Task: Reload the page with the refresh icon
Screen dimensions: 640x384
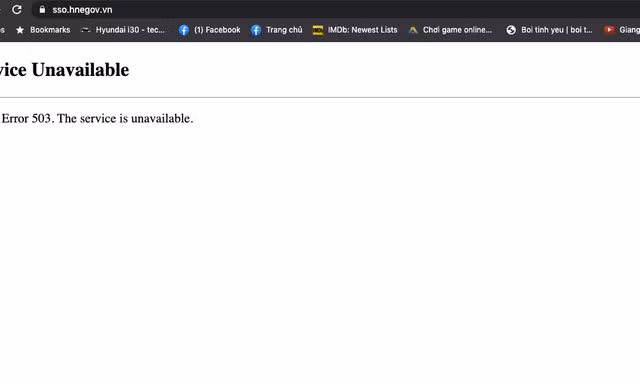Action: coord(17,9)
